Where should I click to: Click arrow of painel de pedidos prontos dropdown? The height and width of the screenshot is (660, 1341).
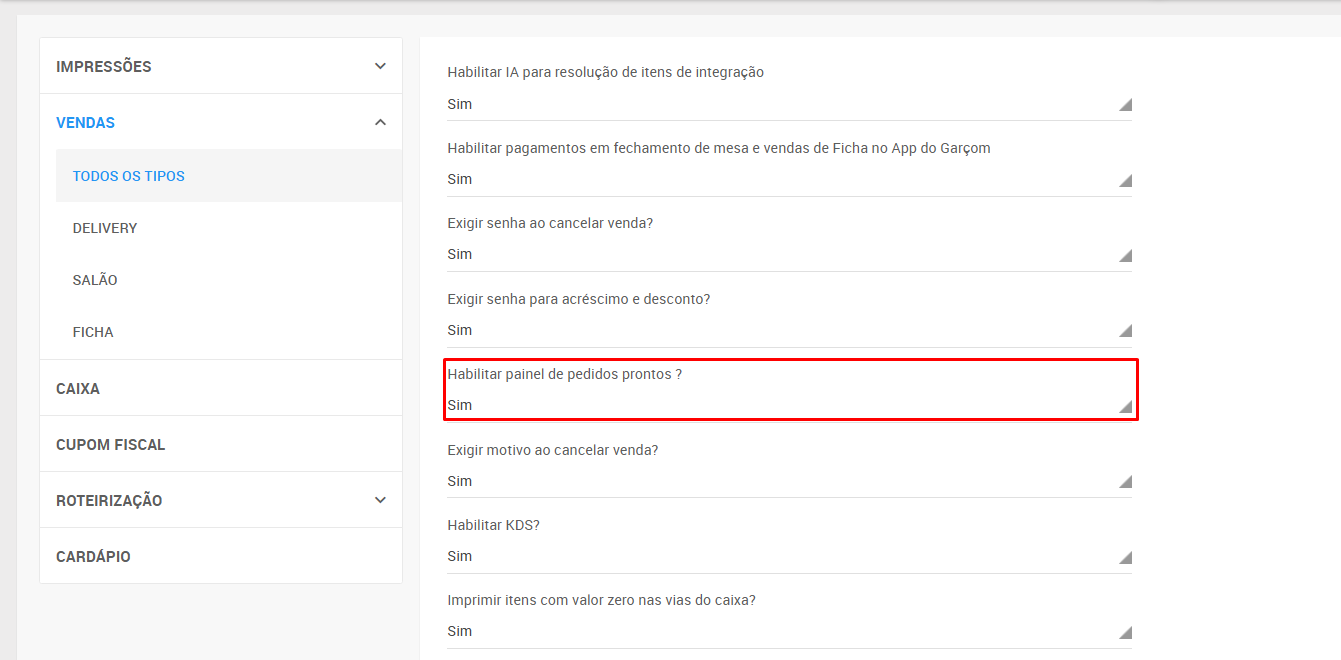1125,406
